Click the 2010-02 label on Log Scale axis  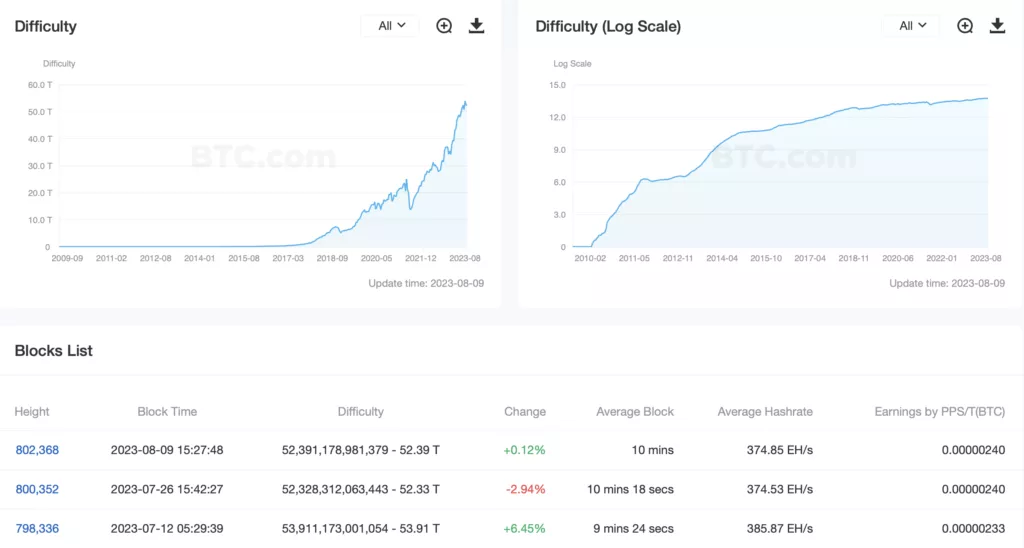(x=590, y=258)
